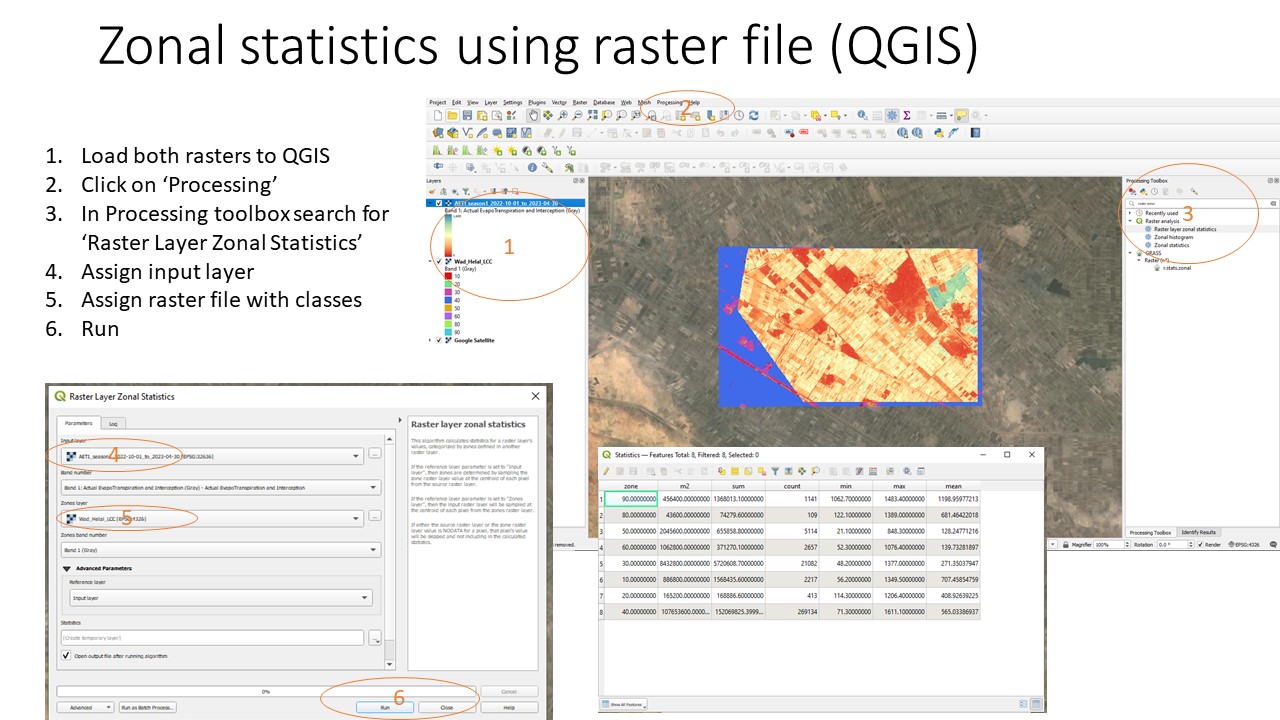Image resolution: width=1280 pixels, height=720 pixels.
Task: Click the Run button
Action: coord(384,707)
